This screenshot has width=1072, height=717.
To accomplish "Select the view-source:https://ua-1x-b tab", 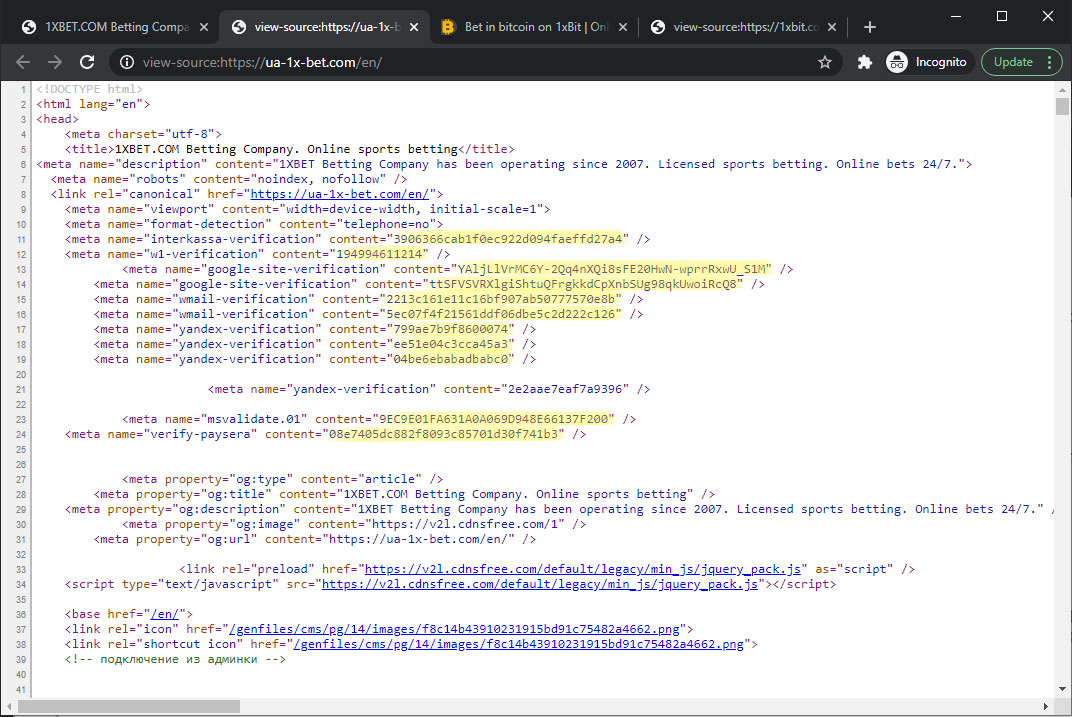I will click(x=326, y=27).
